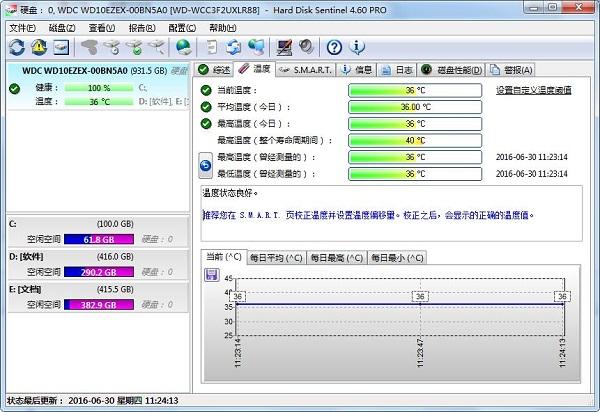This screenshot has height=412, width=600.
Task: Click the 最高温度（曾经测量的）2016-06-30 11:23:14 timestamp
Action: point(532,157)
